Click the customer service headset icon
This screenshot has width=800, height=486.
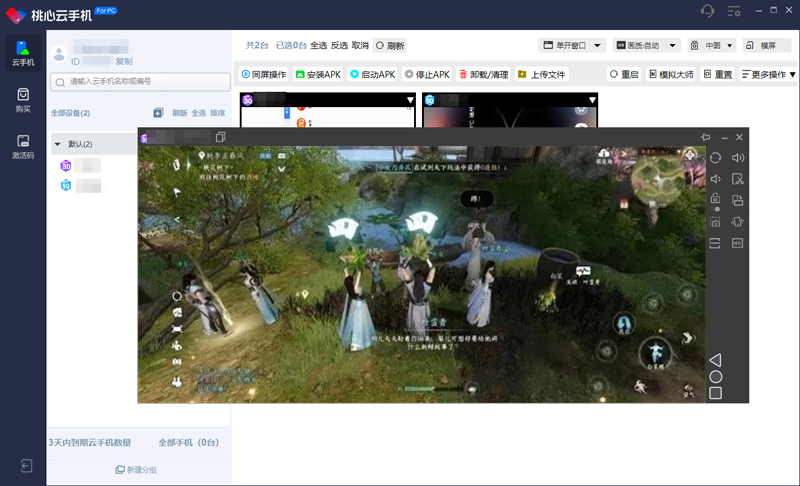click(x=708, y=11)
